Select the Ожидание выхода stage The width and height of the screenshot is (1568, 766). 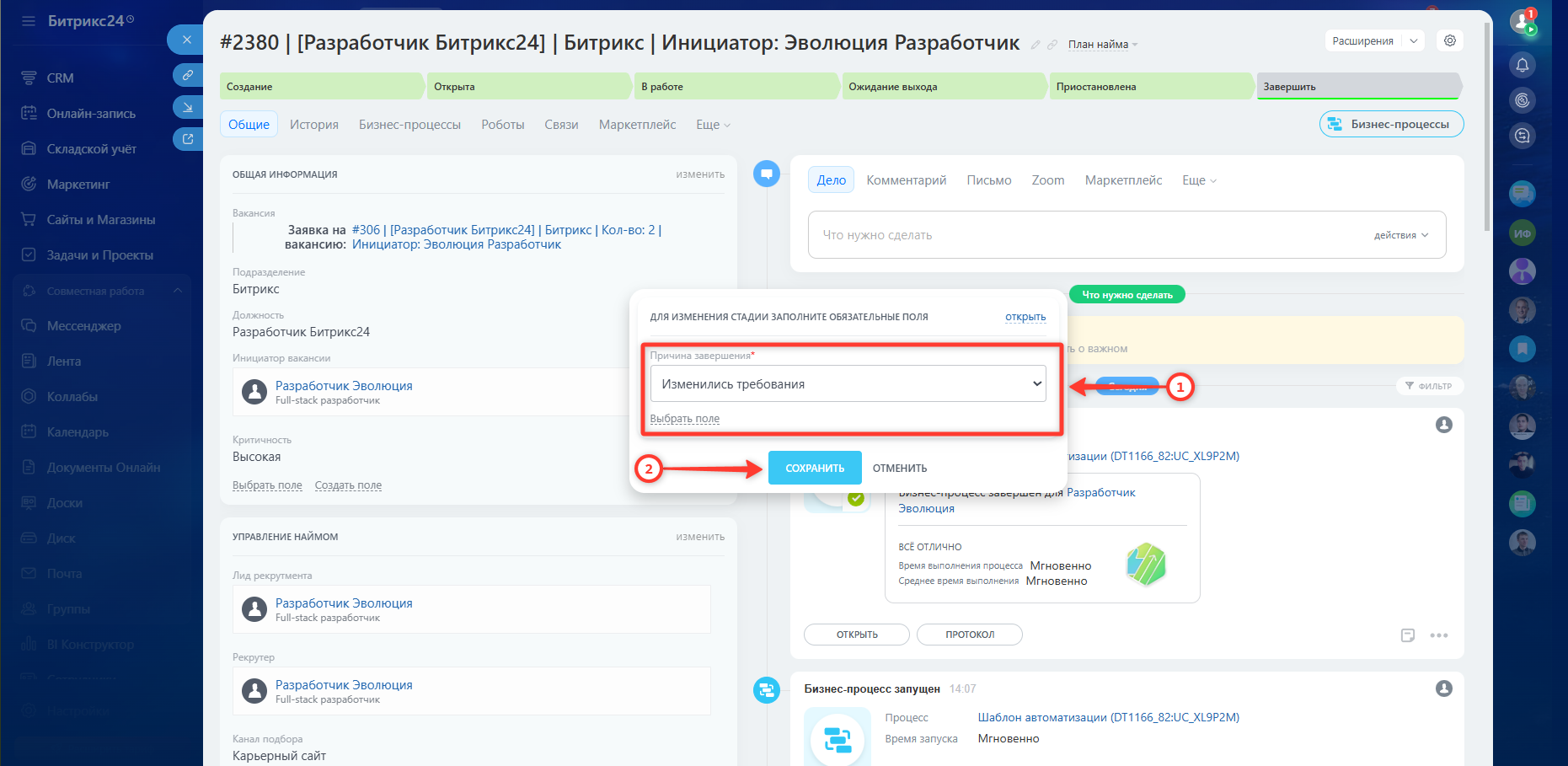[x=944, y=86]
